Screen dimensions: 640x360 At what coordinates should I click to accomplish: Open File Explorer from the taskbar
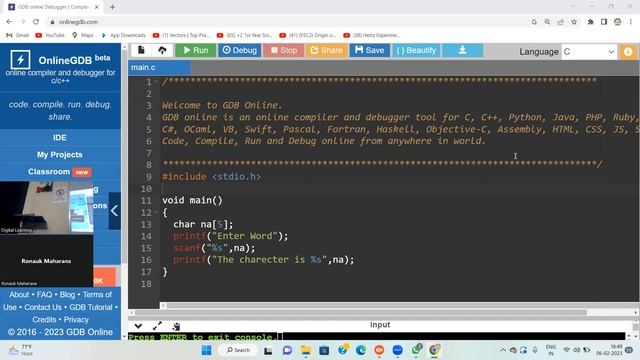(306, 350)
